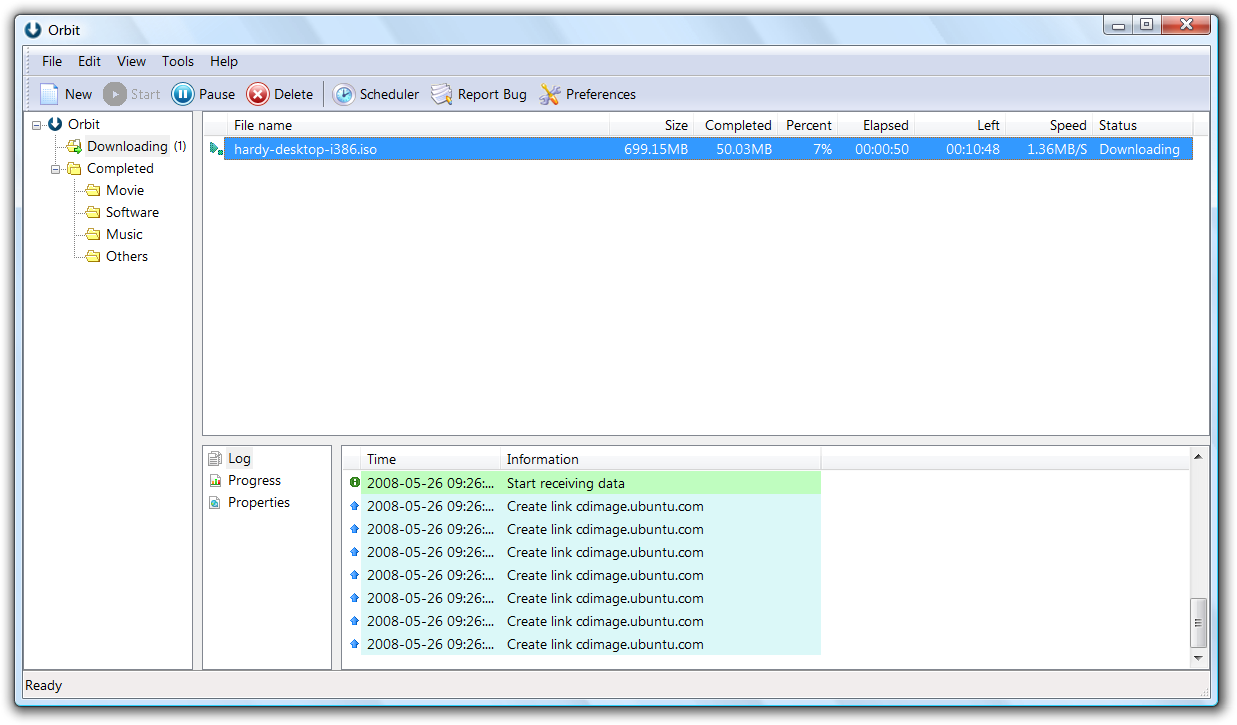This screenshot has width=1237, height=725.
Task: Click the 7% percent cell
Action: tap(822, 149)
